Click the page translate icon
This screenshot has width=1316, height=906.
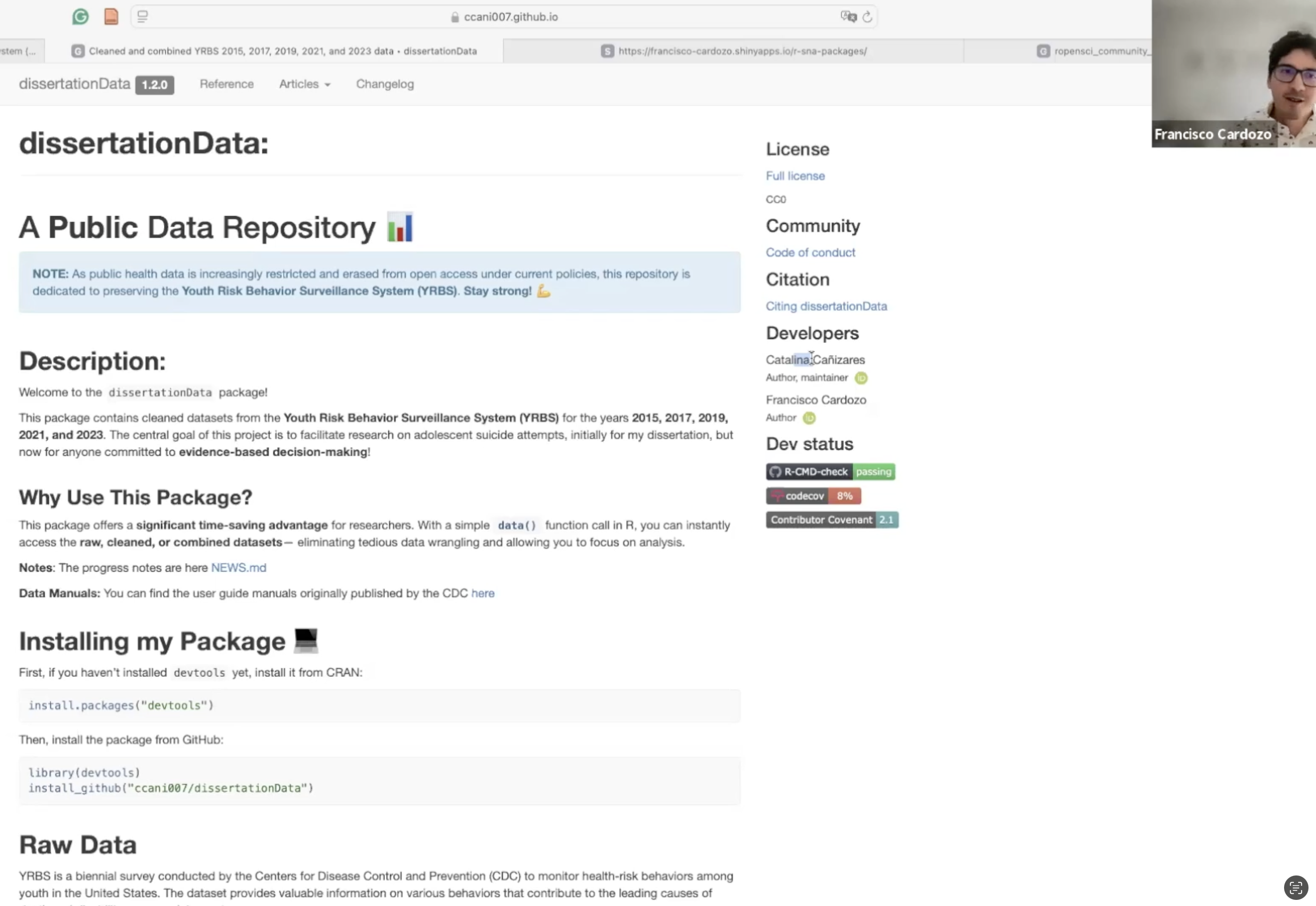point(848,17)
